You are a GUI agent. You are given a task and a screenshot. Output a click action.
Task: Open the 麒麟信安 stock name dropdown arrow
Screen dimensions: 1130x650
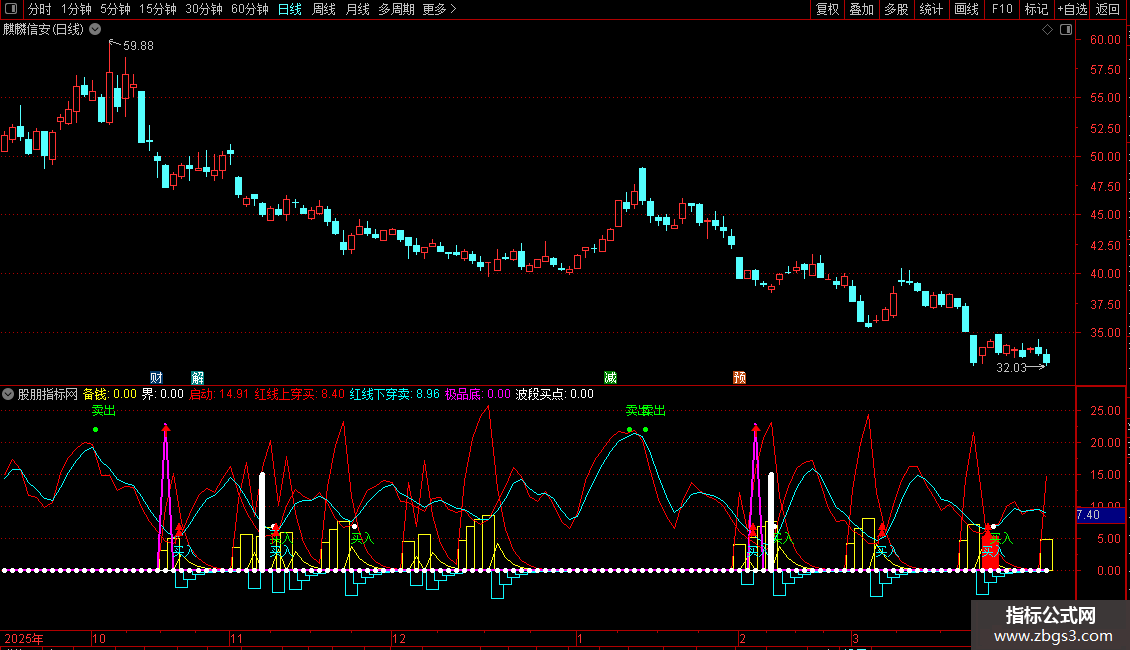[95, 29]
